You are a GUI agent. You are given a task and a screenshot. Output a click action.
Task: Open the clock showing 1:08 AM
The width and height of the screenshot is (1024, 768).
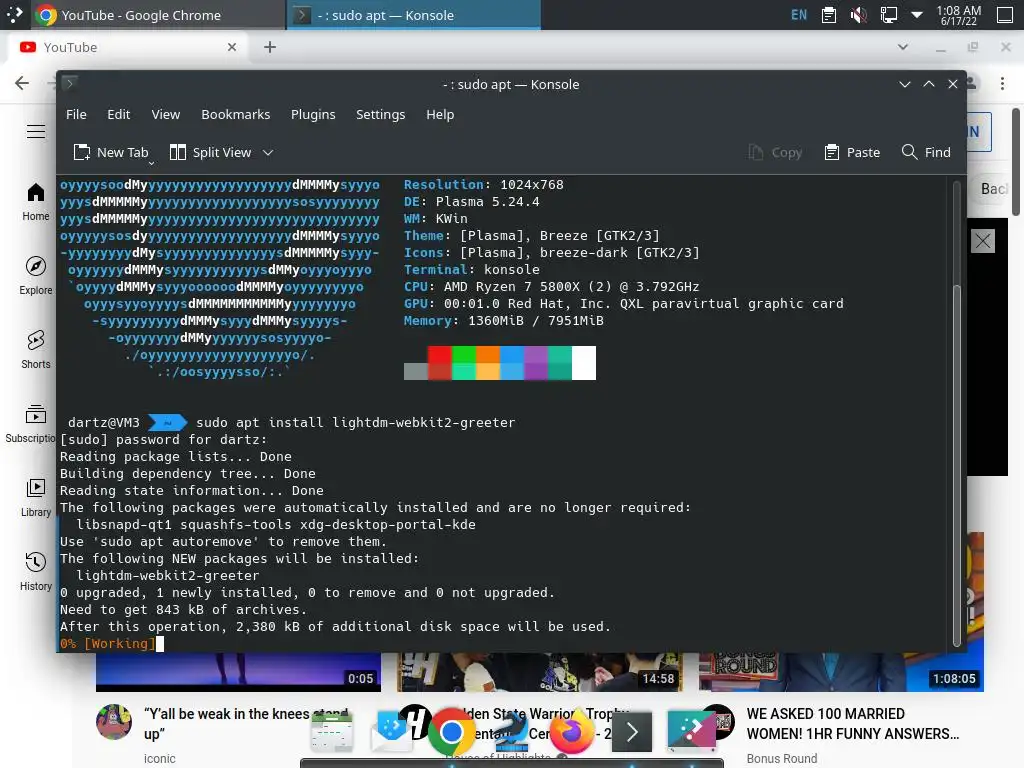pyautogui.click(x=959, y=15)
